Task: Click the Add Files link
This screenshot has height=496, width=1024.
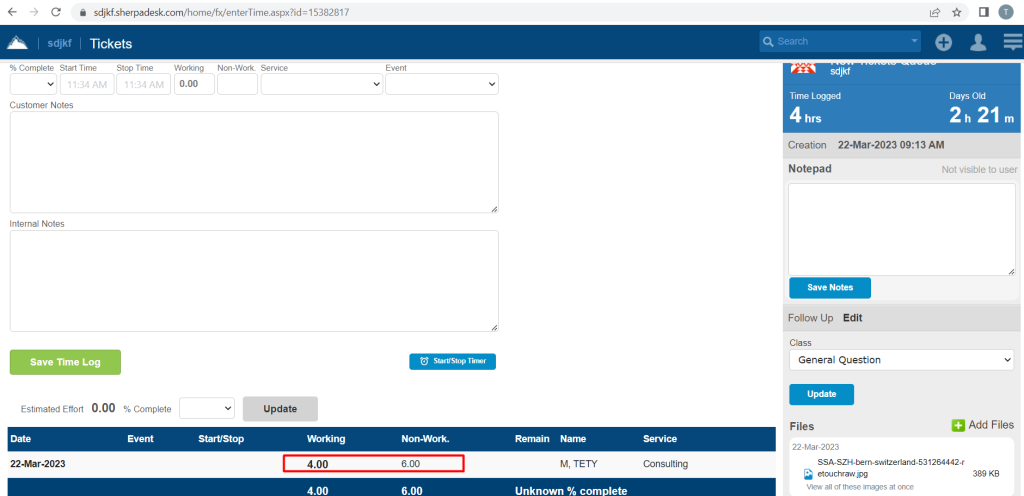Action: pyautogui.click(x=991, y=426)
